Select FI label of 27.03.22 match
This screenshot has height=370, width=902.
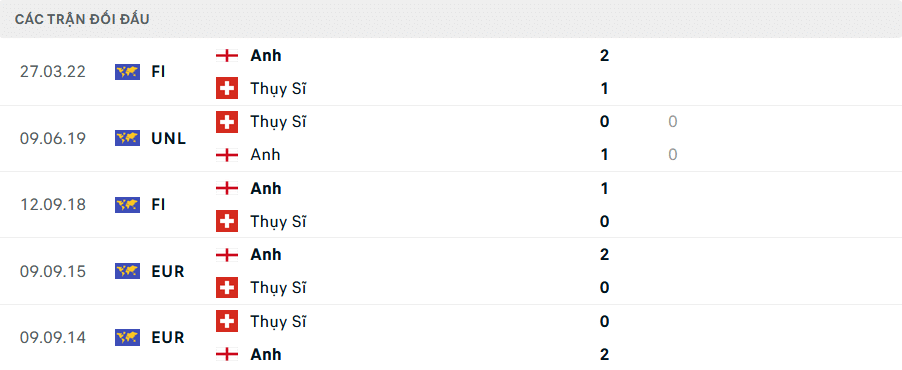tap(159, 72)
